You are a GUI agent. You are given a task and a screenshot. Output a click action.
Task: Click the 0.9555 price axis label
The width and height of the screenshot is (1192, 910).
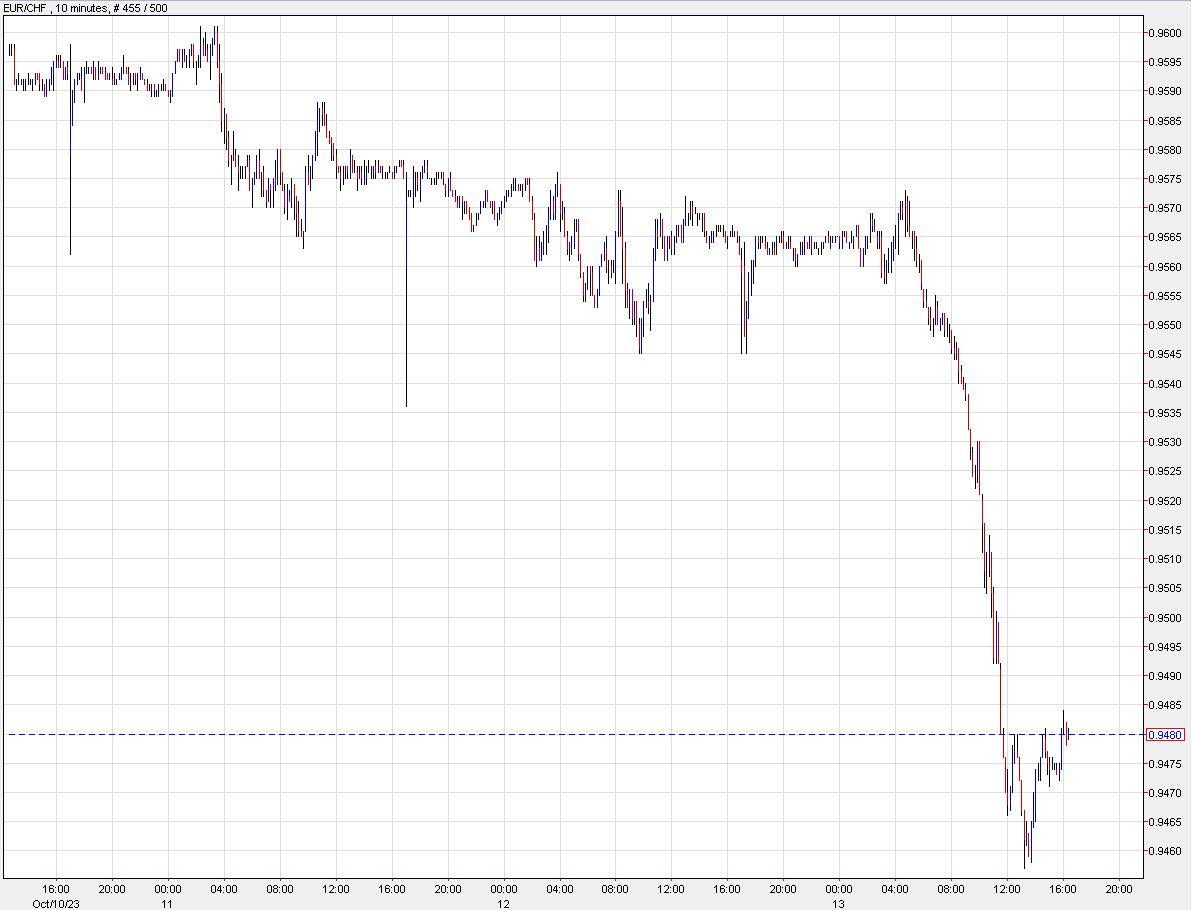coord(1165,296)
